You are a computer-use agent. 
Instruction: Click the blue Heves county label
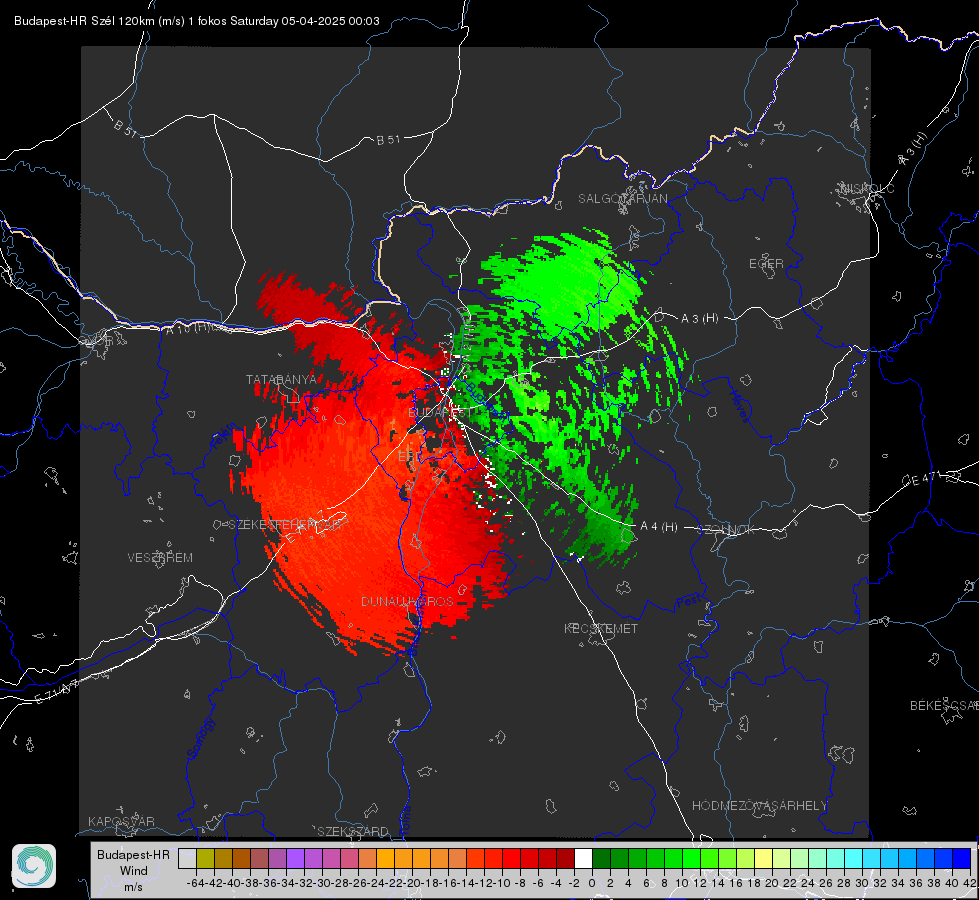[x=739, y=406]
